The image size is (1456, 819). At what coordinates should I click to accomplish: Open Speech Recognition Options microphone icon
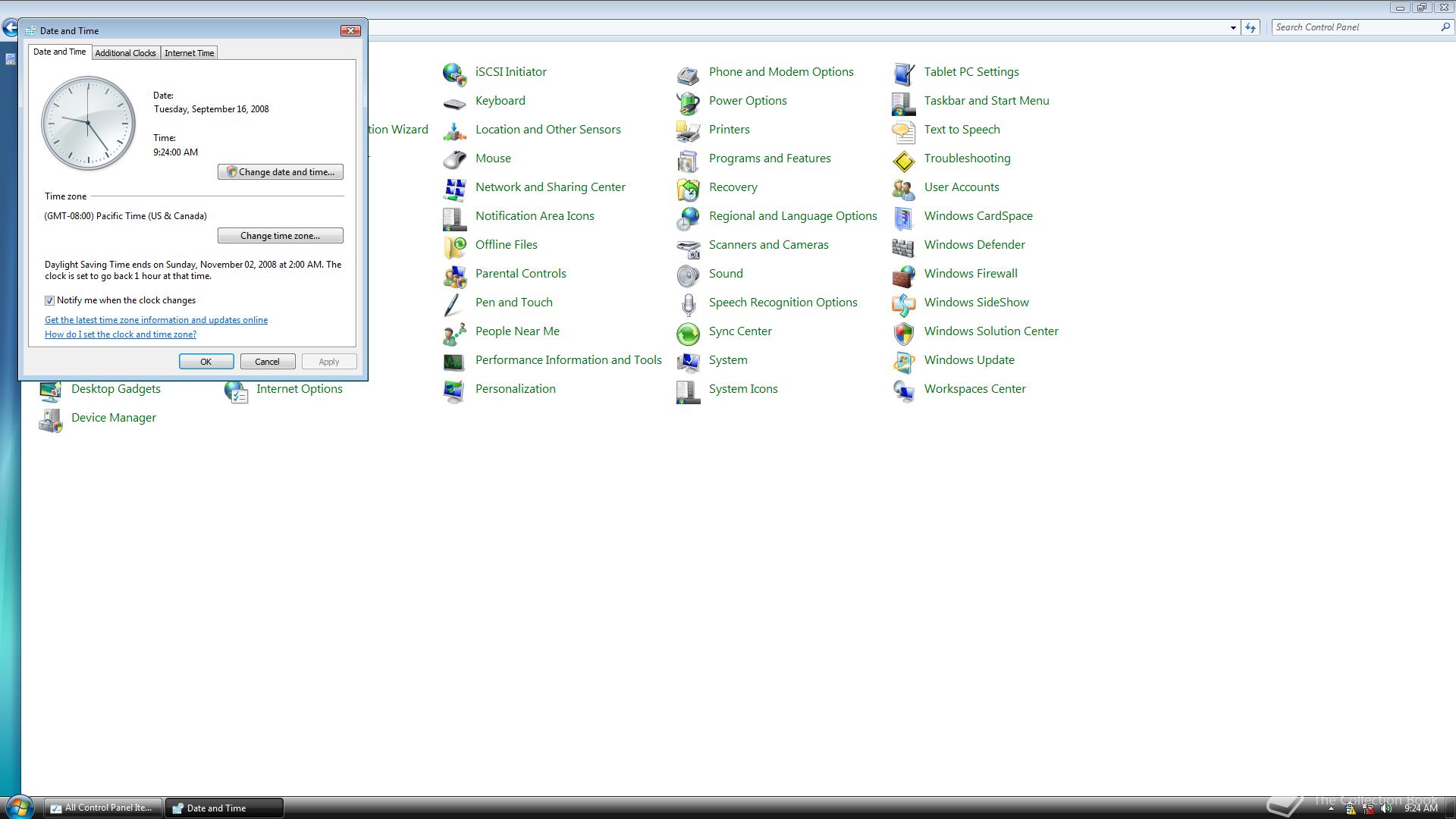pyautogui.click(x=688, y=303)
